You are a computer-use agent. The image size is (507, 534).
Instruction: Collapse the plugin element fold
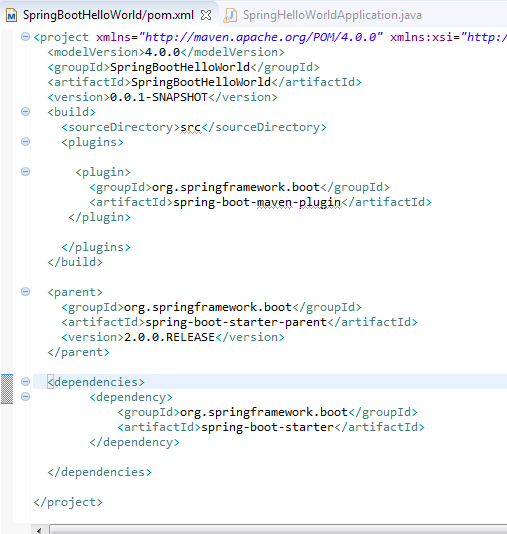pos(26,171)
